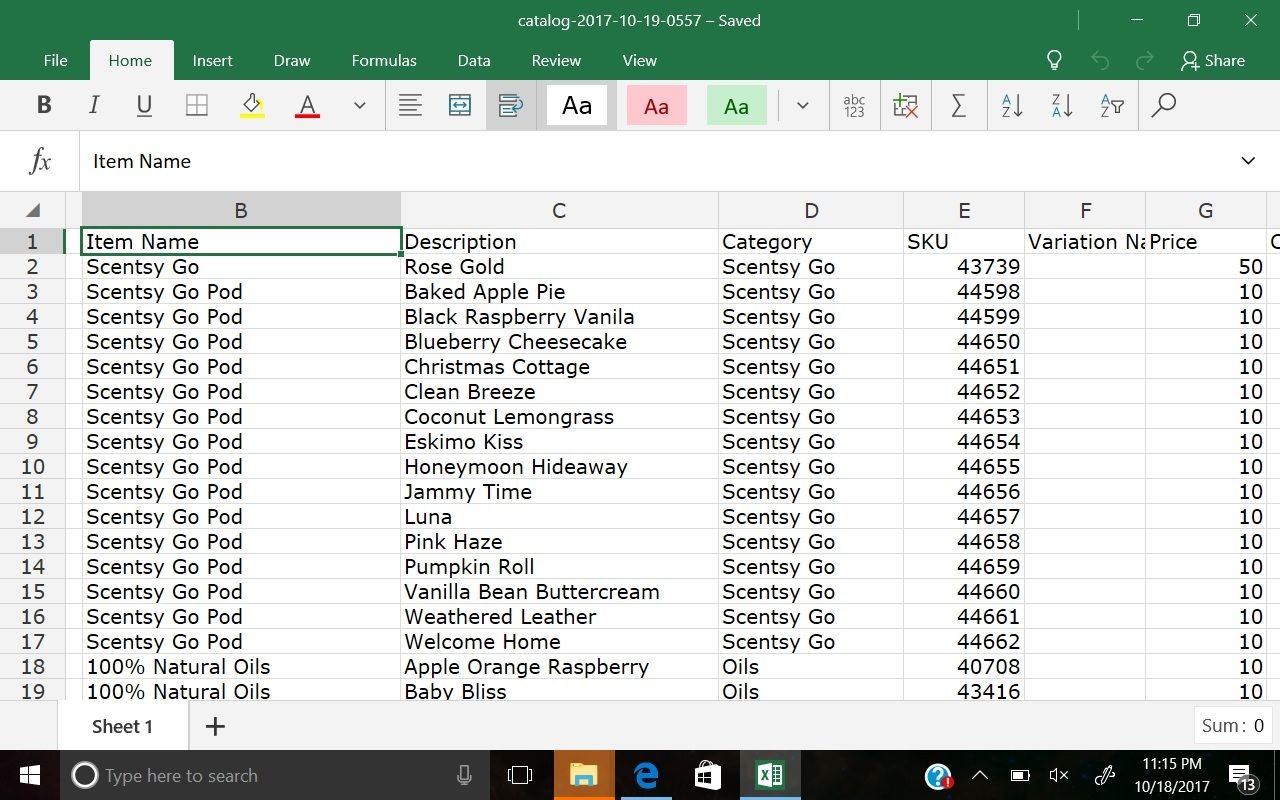Viewport: 1280px width, 800px height.
Task: Toggle italic formatting
Action: [94, 106]
